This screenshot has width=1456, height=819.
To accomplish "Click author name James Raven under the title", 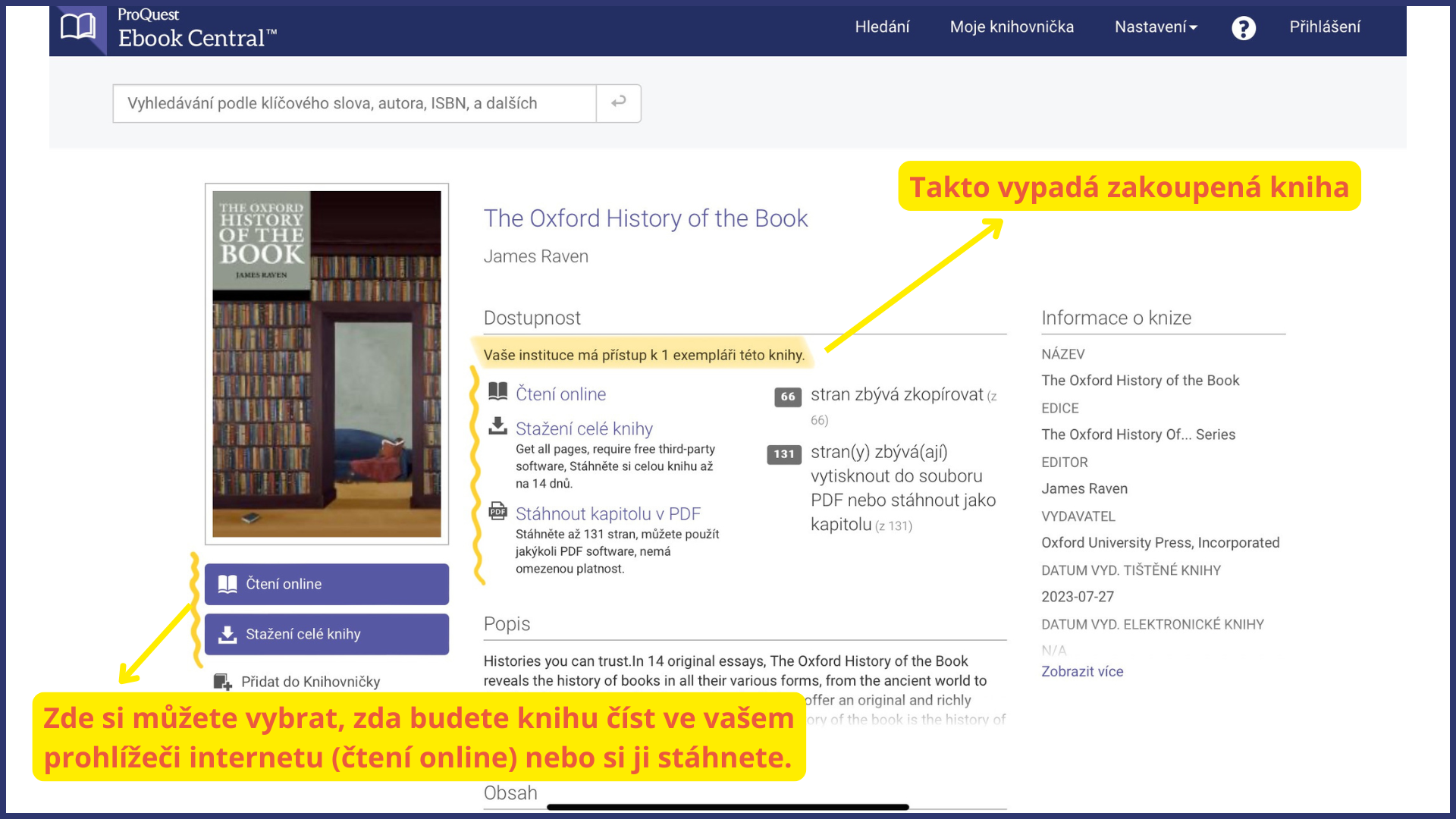I will 536,256.
